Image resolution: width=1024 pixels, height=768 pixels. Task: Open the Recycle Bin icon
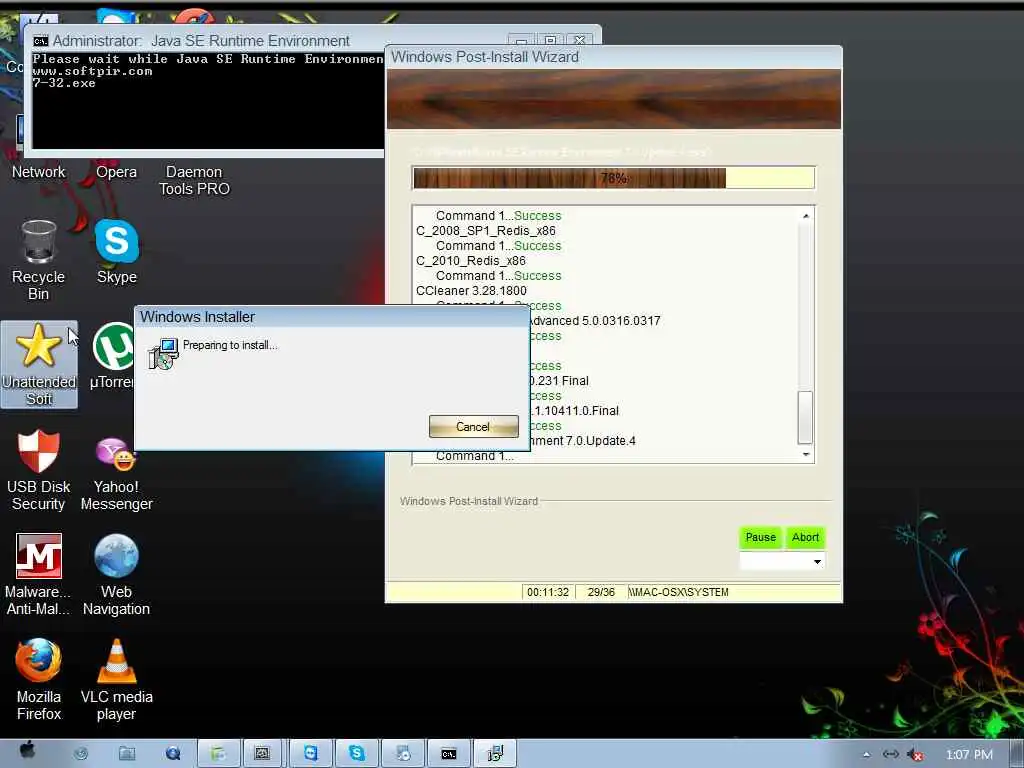pyautogui.click(x=39, y=260)
